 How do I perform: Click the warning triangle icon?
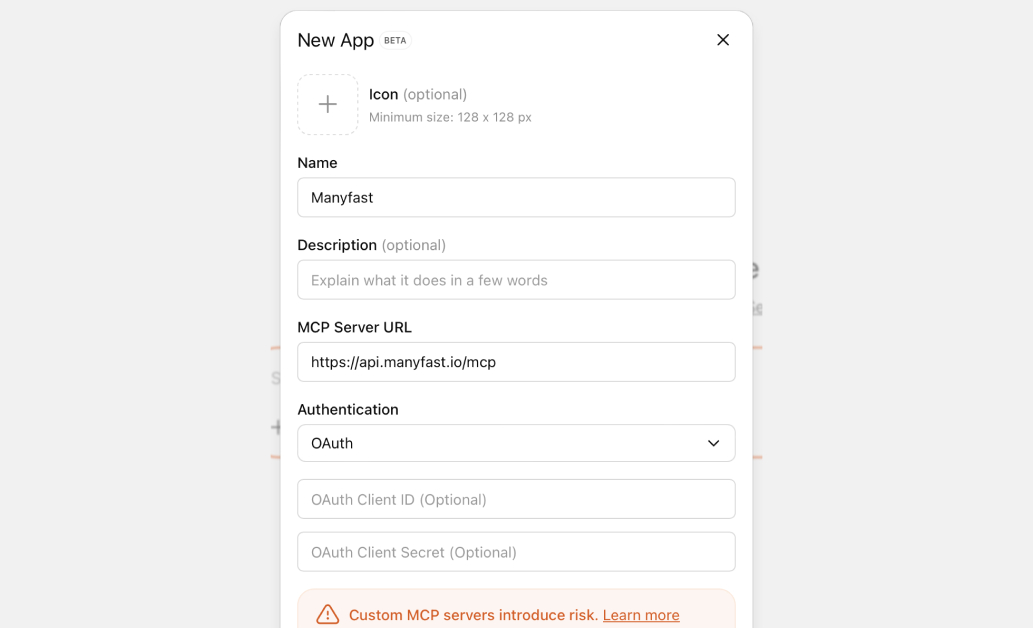[x=327, y=615]
